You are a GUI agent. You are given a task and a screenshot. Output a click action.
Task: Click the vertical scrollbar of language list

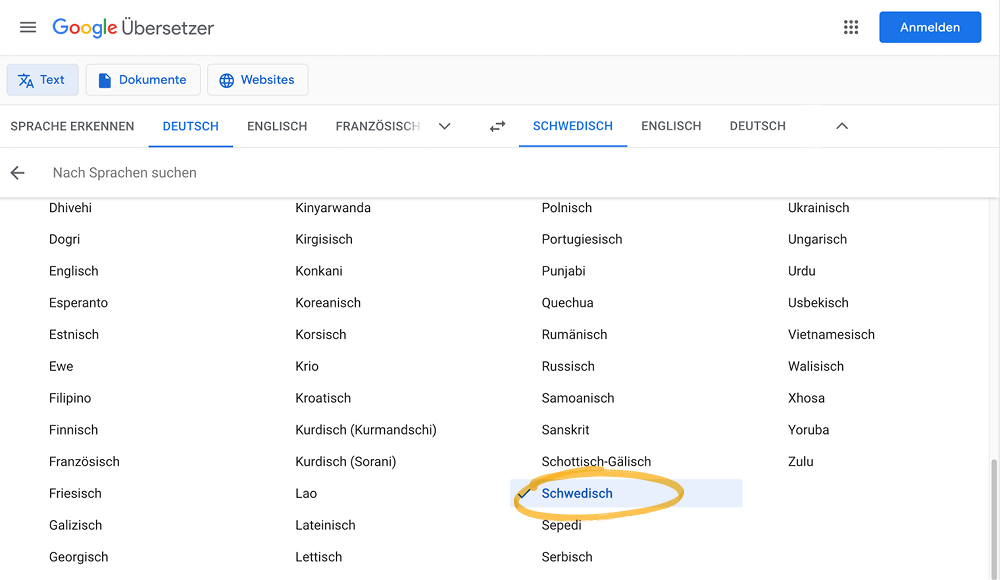point(994,516)
